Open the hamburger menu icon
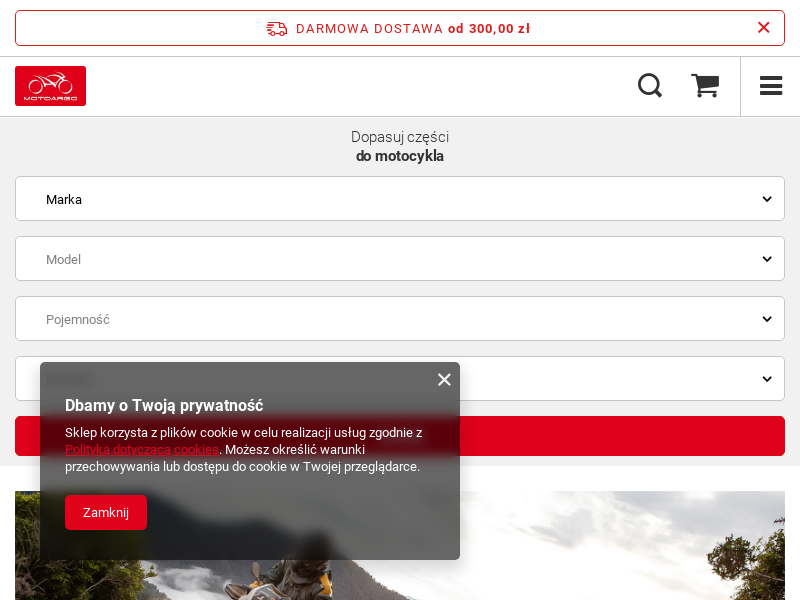This screenshot has height=600, width=800. click(770, 86)
